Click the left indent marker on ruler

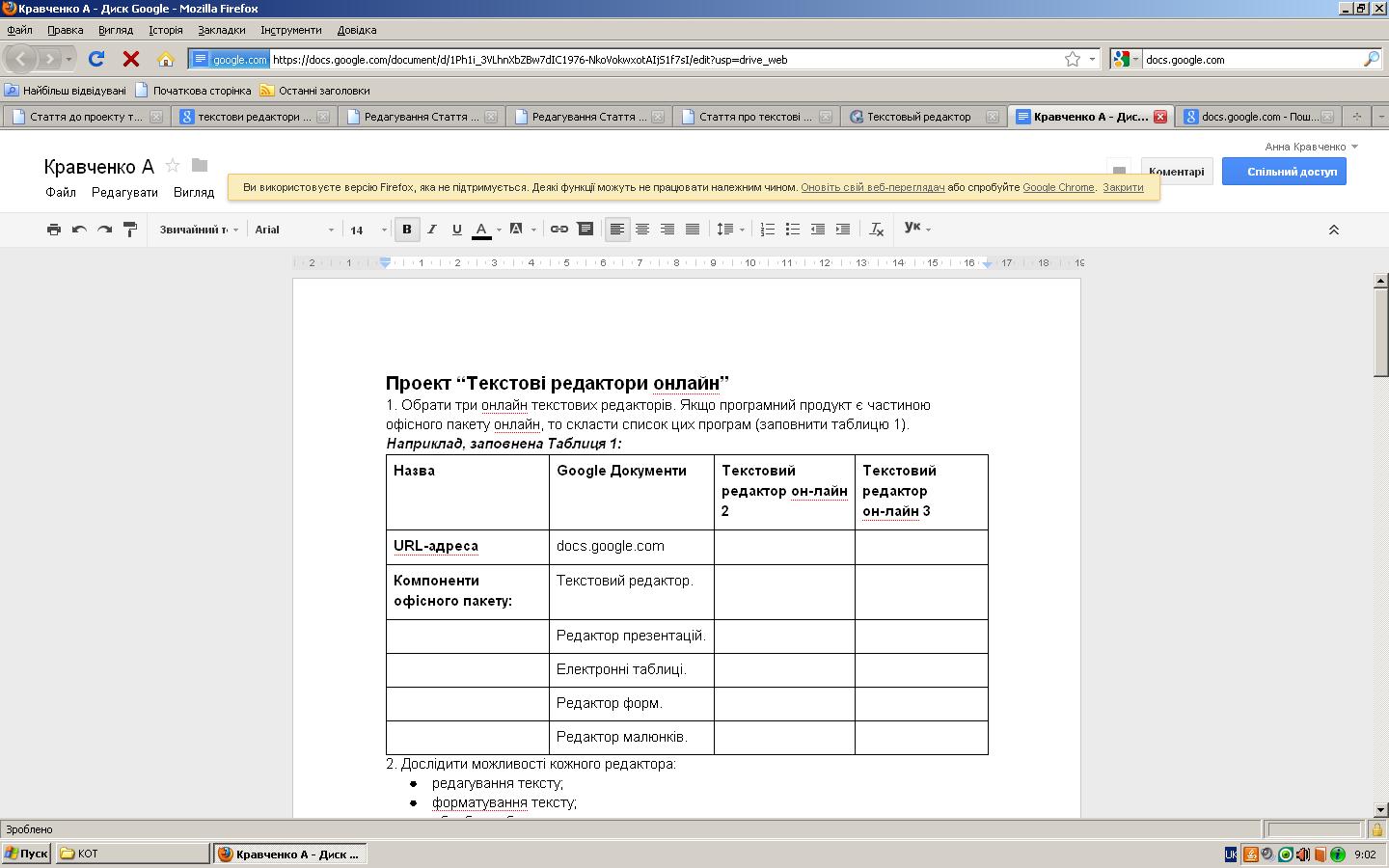(x=385, y=262)
